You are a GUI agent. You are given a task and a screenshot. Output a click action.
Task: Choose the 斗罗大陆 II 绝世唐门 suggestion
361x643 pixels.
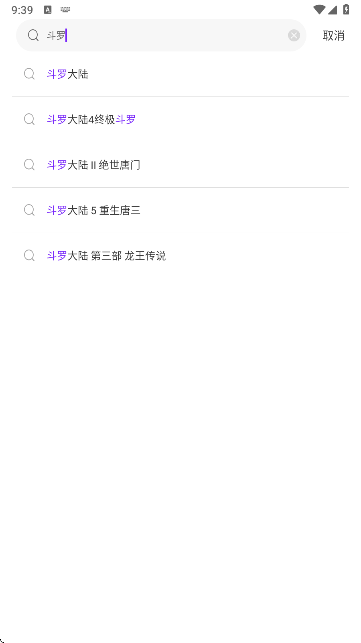point(180,165)
